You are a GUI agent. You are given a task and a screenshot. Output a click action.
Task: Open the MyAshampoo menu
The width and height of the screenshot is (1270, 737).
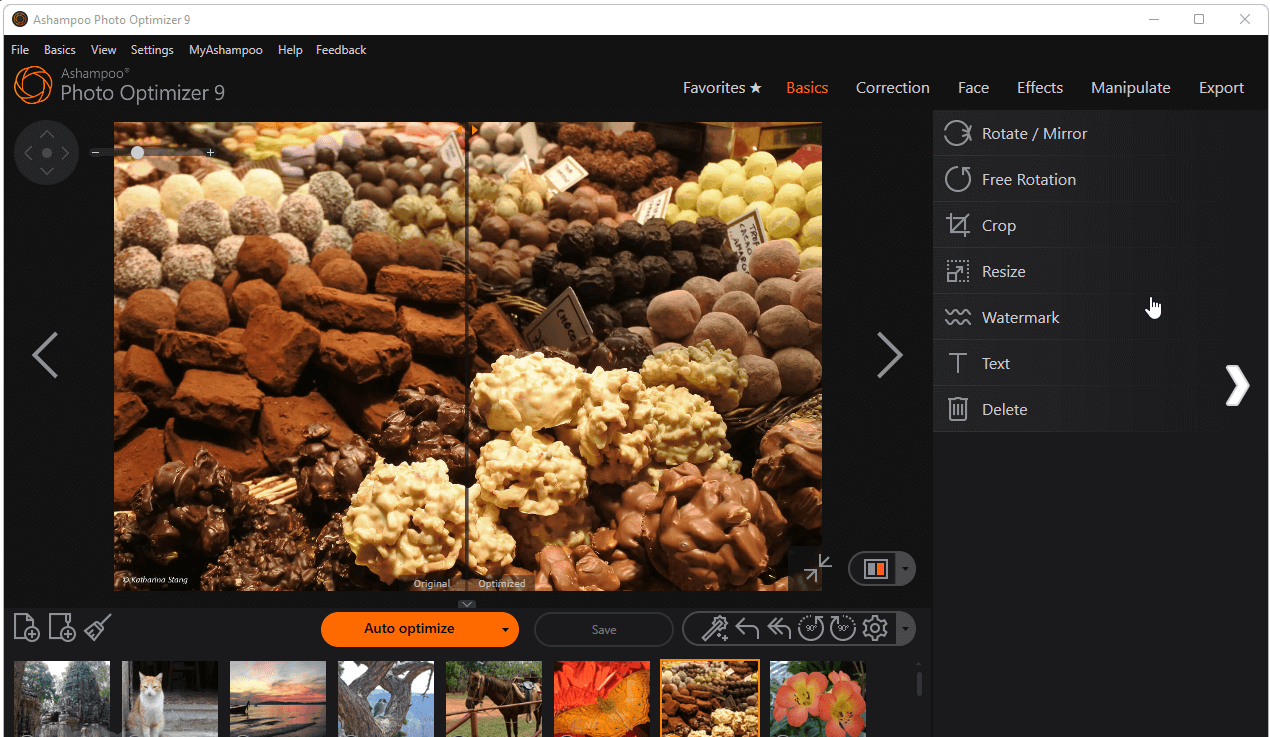tap(225, 50)
